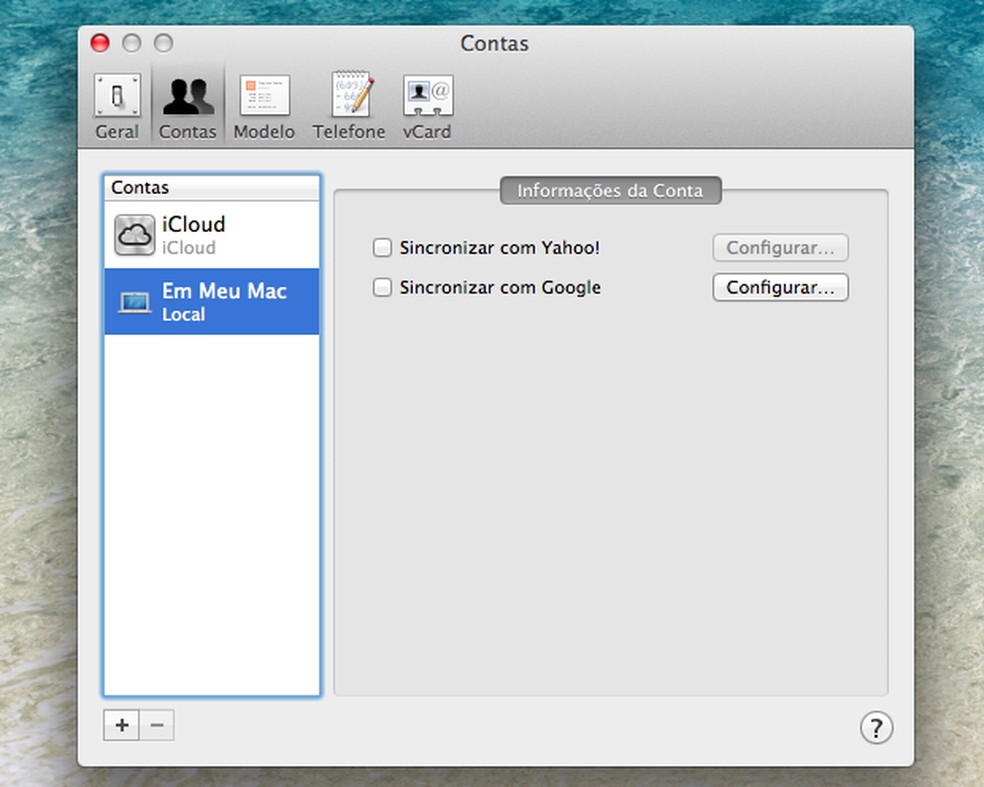Click the iCloud cloud icon
The image size is (984, 787).
point(134,235)
